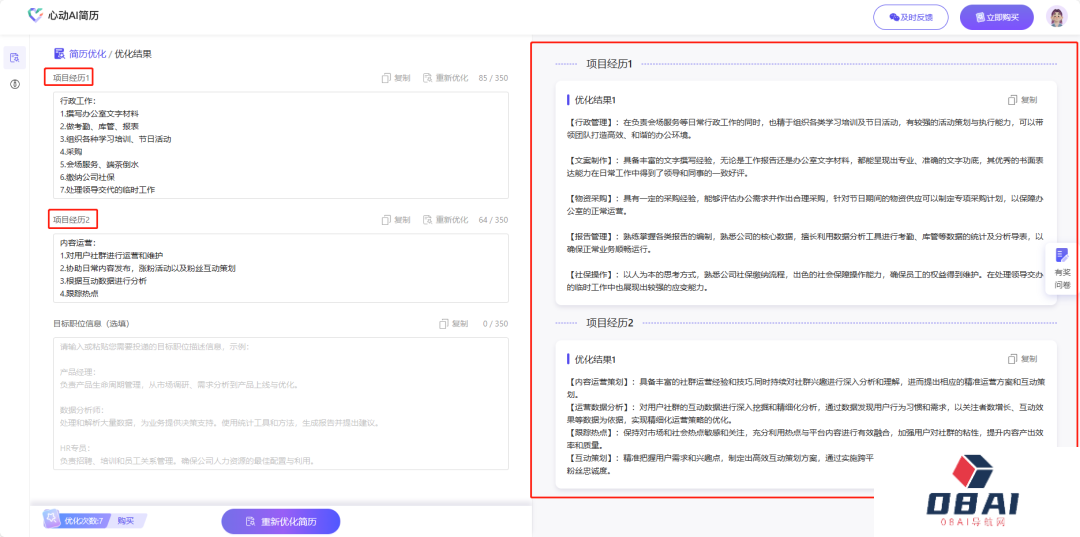Copy 优化结果1 under 项目经历2 results
Image resolution: width=1080 pixels, height=537 pixels.
pyautogui.click(x=1022, y=359)
